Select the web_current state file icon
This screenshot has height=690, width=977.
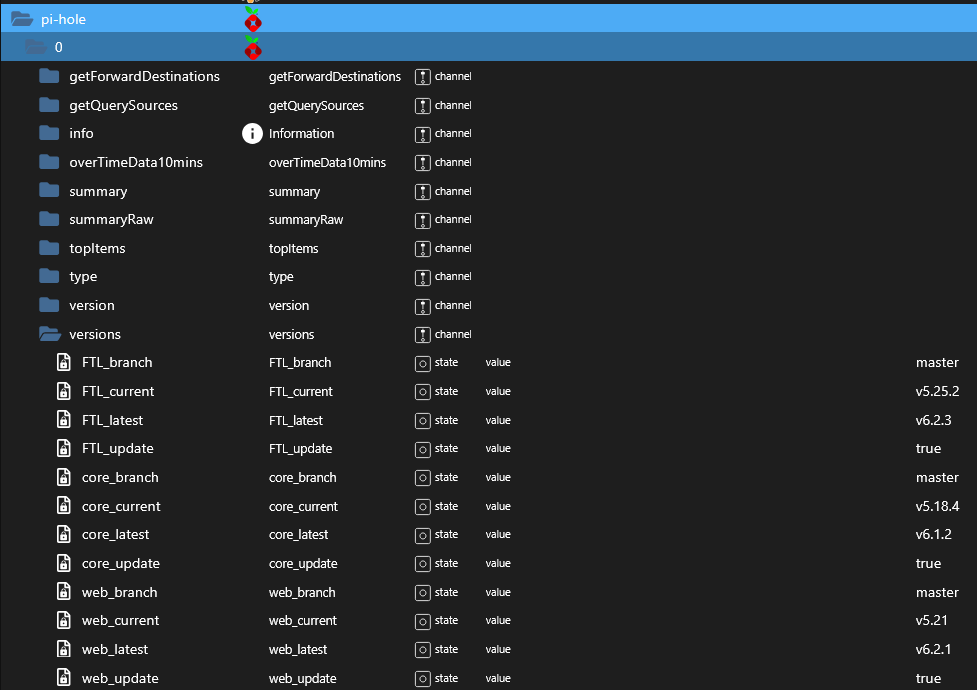point(64,620)
